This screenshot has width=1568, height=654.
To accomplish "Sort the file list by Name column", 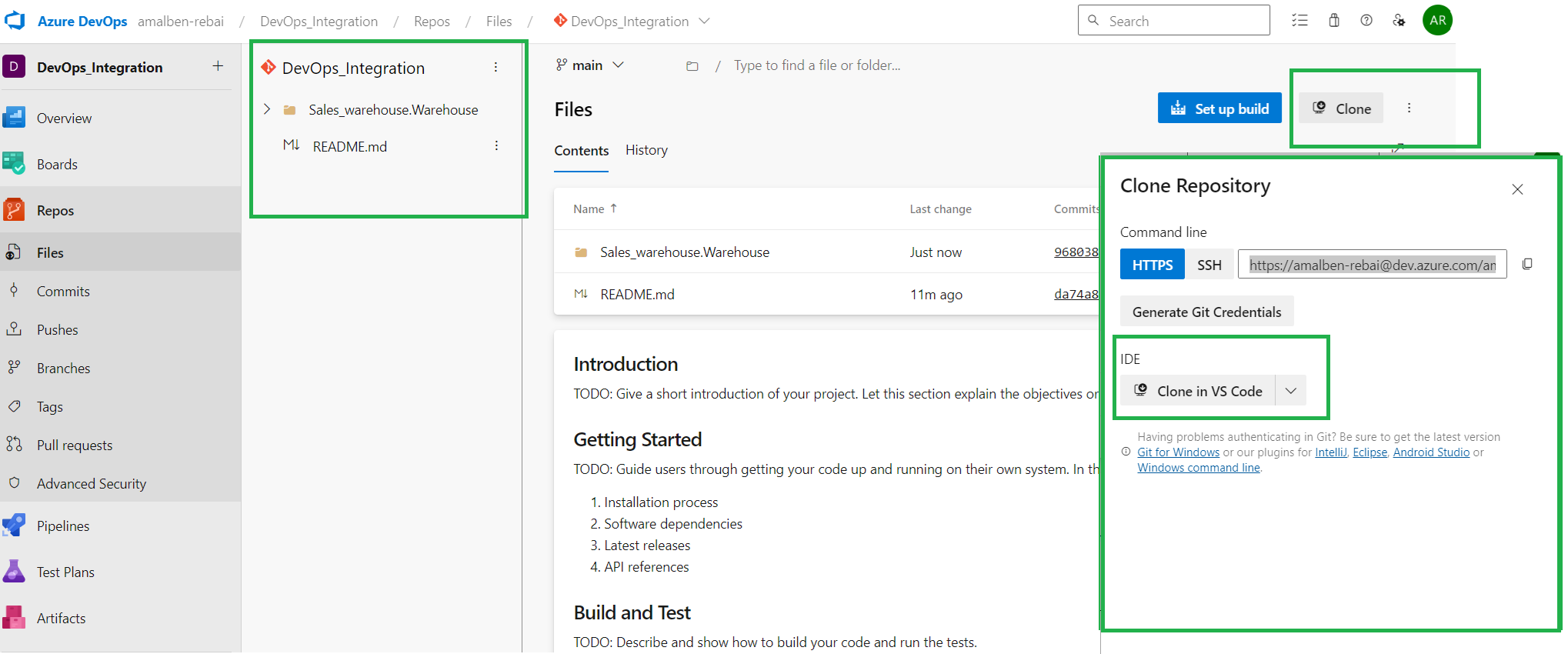I will [595, 209].
